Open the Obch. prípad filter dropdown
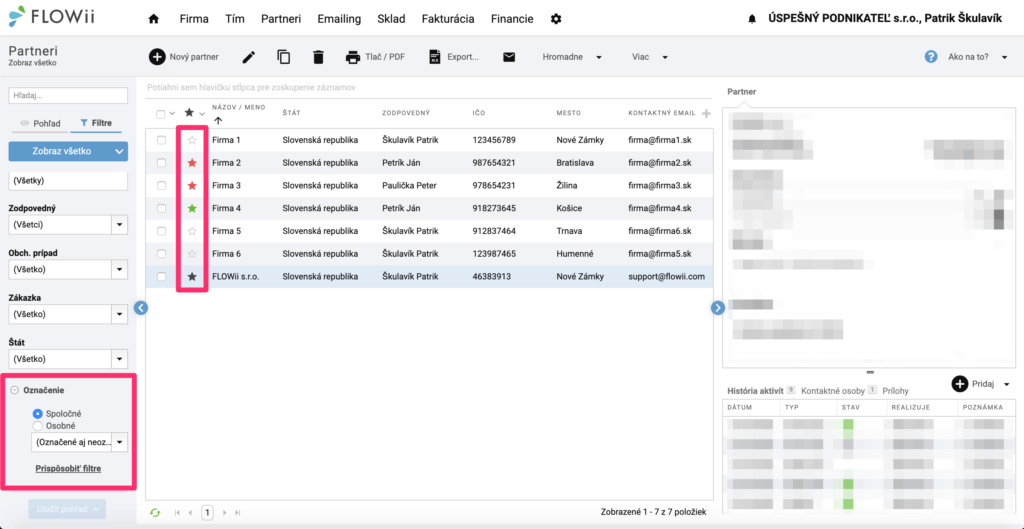The image size is (1024, 529). pyautogui.click(x=120, y=269)
